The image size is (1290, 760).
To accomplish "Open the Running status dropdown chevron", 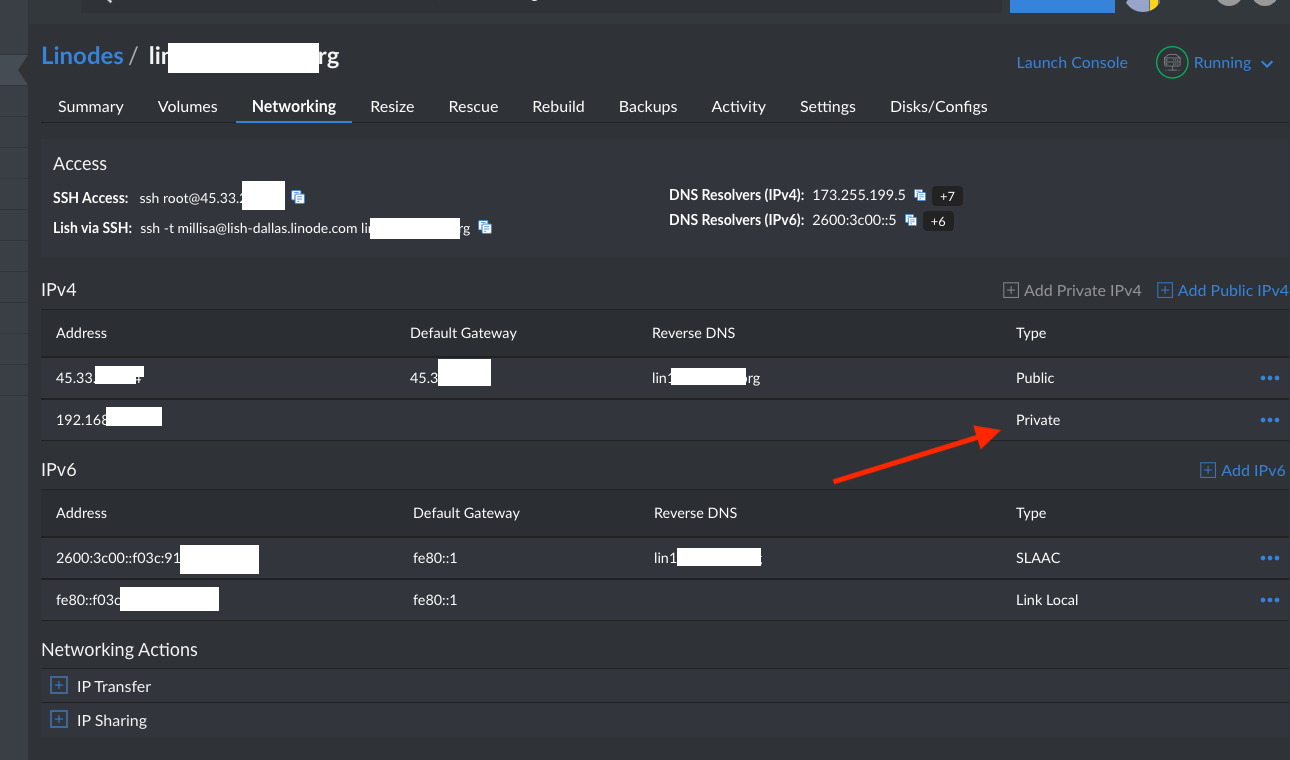I will click(x=1267, y=63).
